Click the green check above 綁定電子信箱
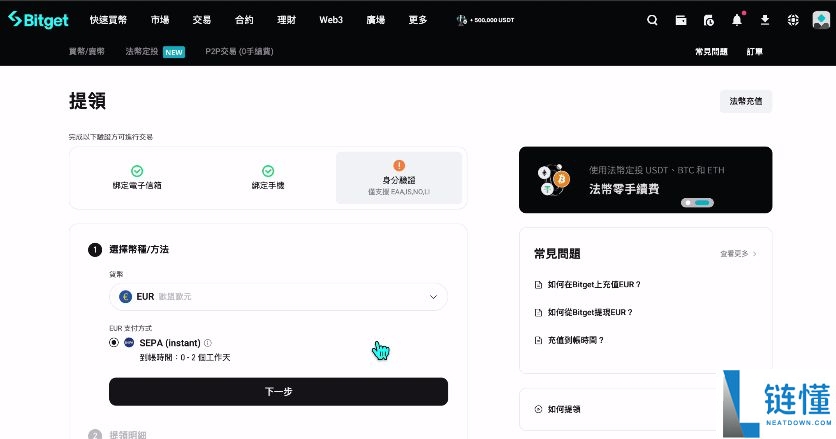The height and width of the screenshot is (439, 836). pyautogui.click(x=137, y=171)
